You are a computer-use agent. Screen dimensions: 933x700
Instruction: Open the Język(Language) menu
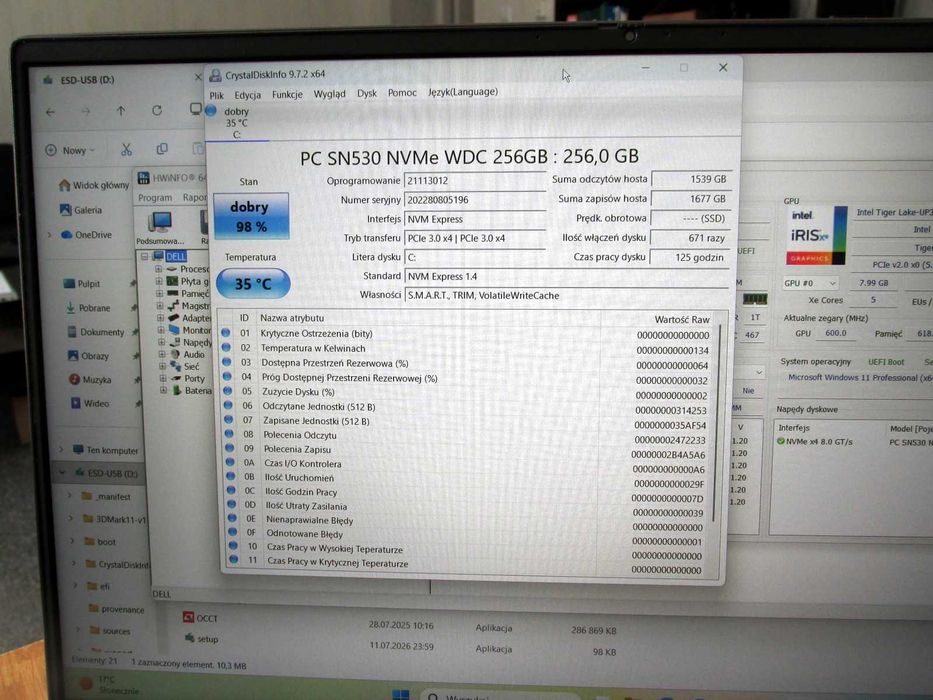463,92
